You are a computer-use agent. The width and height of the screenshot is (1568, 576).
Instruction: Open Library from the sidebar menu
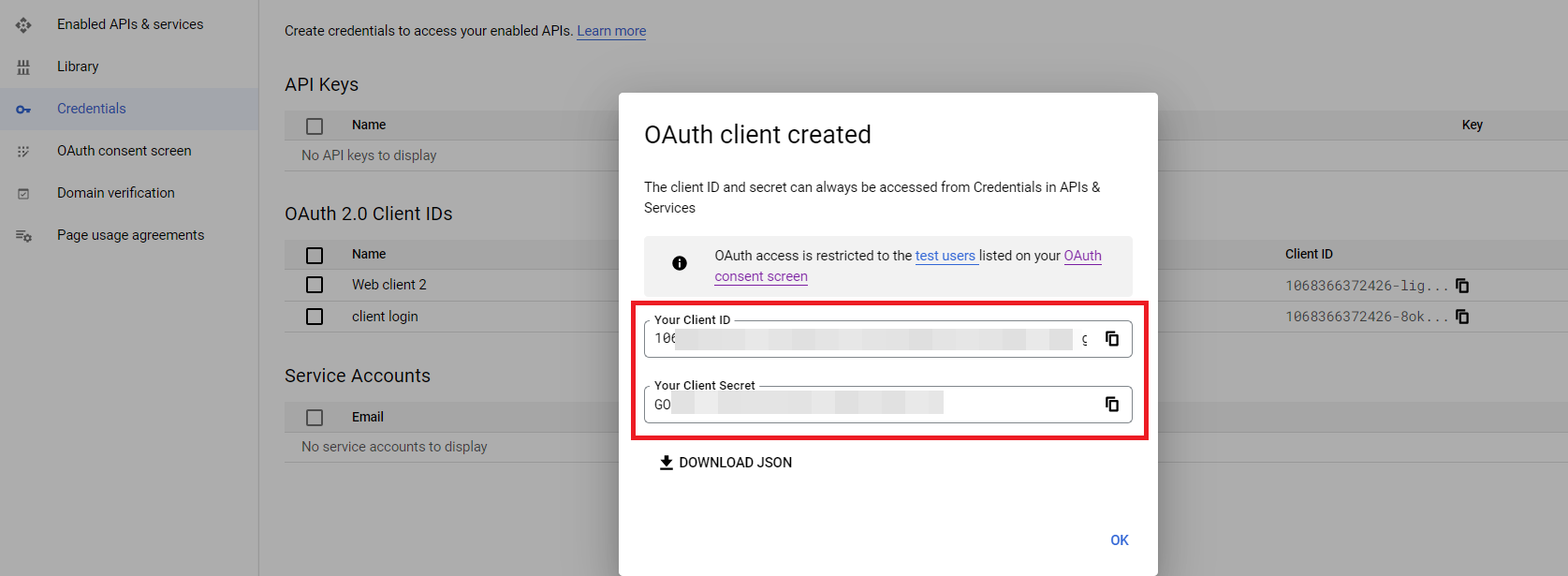78,66
